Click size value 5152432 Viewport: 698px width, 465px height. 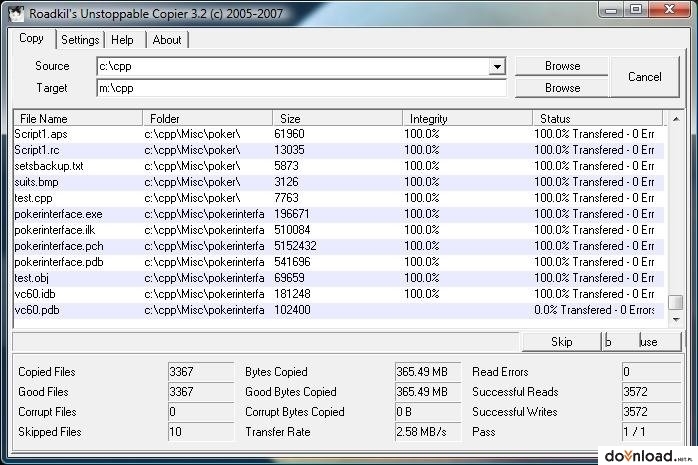295,246
